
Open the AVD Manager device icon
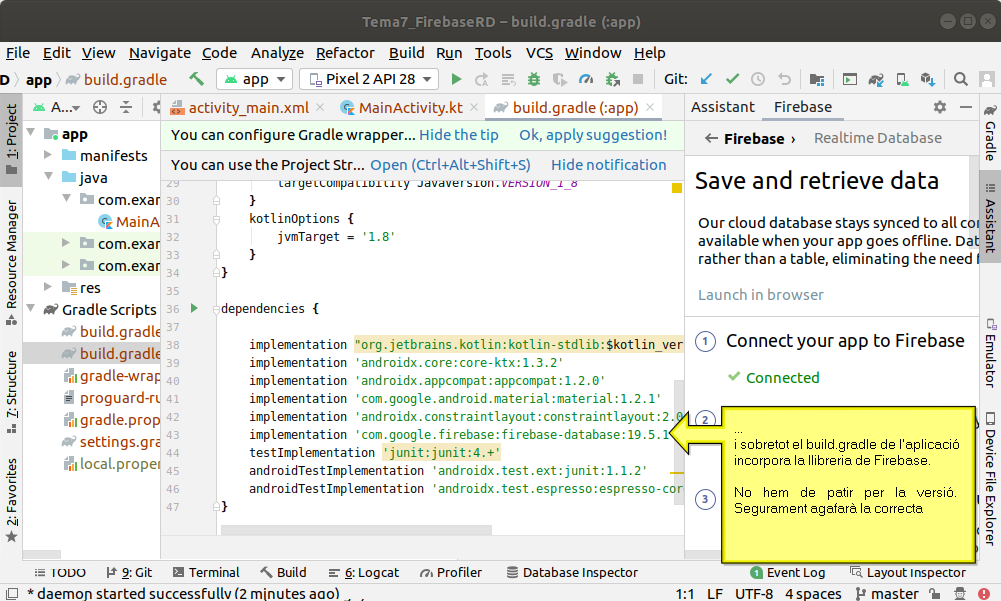click(x=902, y=79)
